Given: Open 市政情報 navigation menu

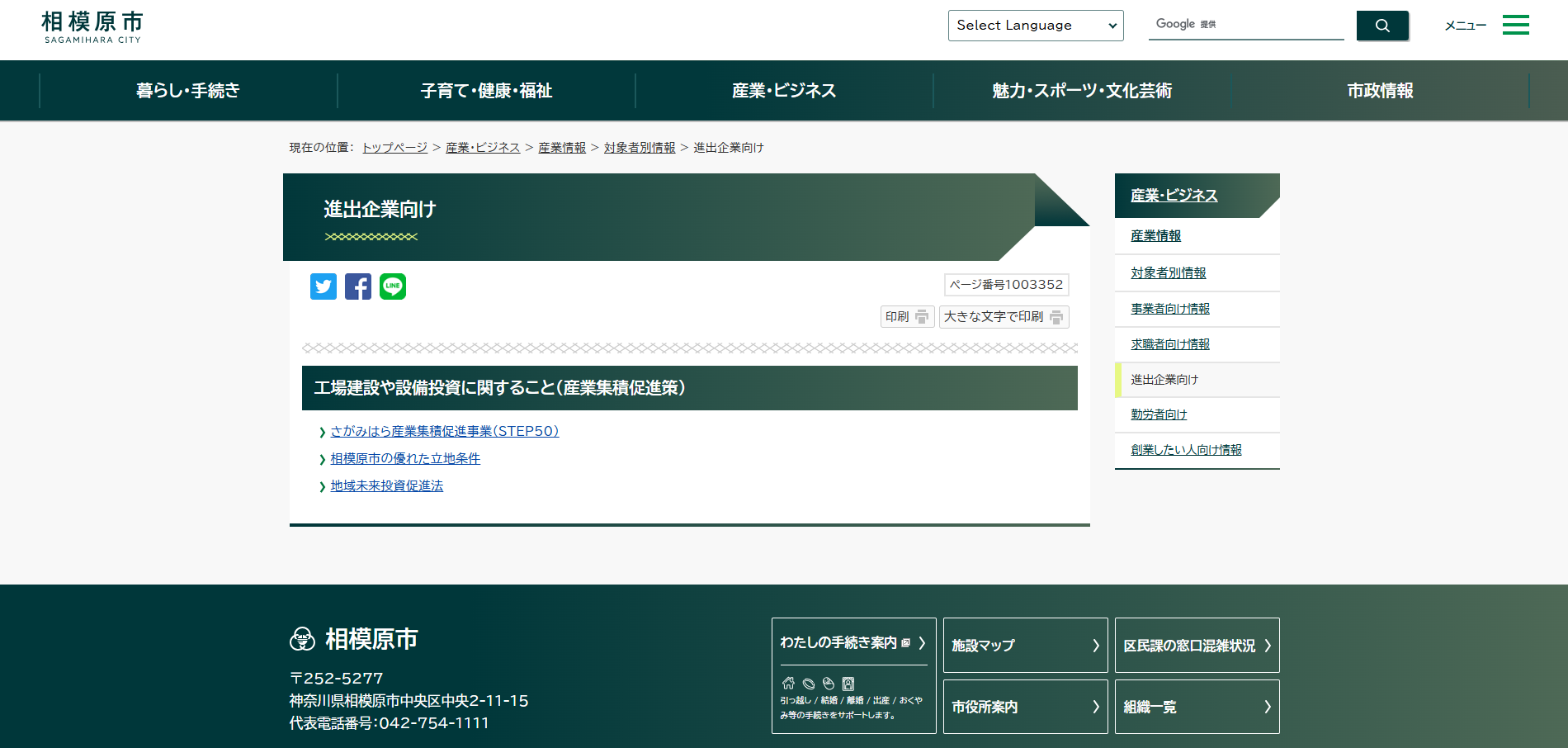Looking at the screenshot, I should [x=1380, y=91].
